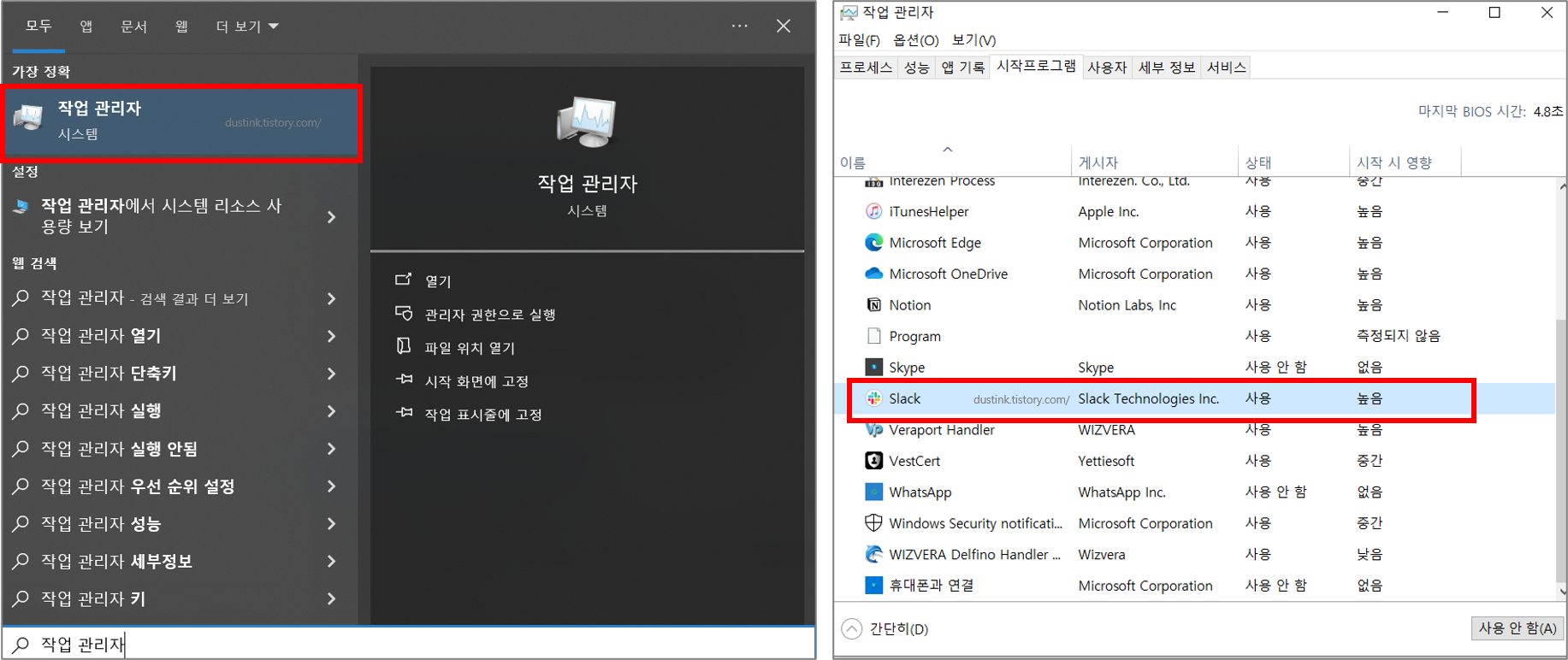Select the Apple Inc. publisher cell
The height and width of the screenshot is (660, 1568).
tap(1108, 211)
